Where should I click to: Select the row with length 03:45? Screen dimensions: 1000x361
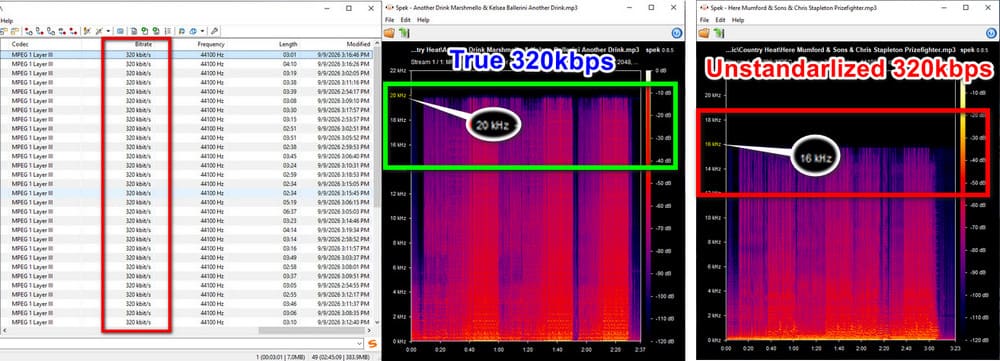[x=186, y=156]
